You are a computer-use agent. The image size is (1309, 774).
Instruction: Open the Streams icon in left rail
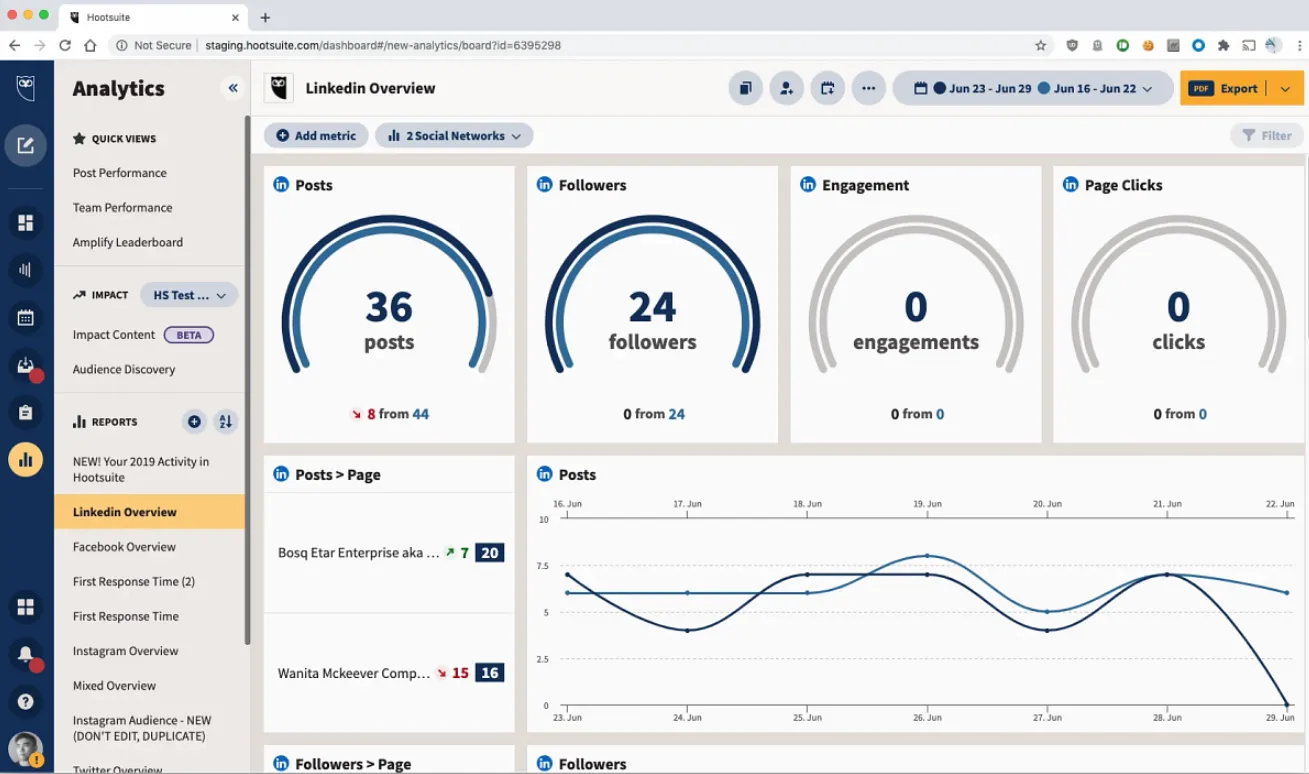coord(26,223)
